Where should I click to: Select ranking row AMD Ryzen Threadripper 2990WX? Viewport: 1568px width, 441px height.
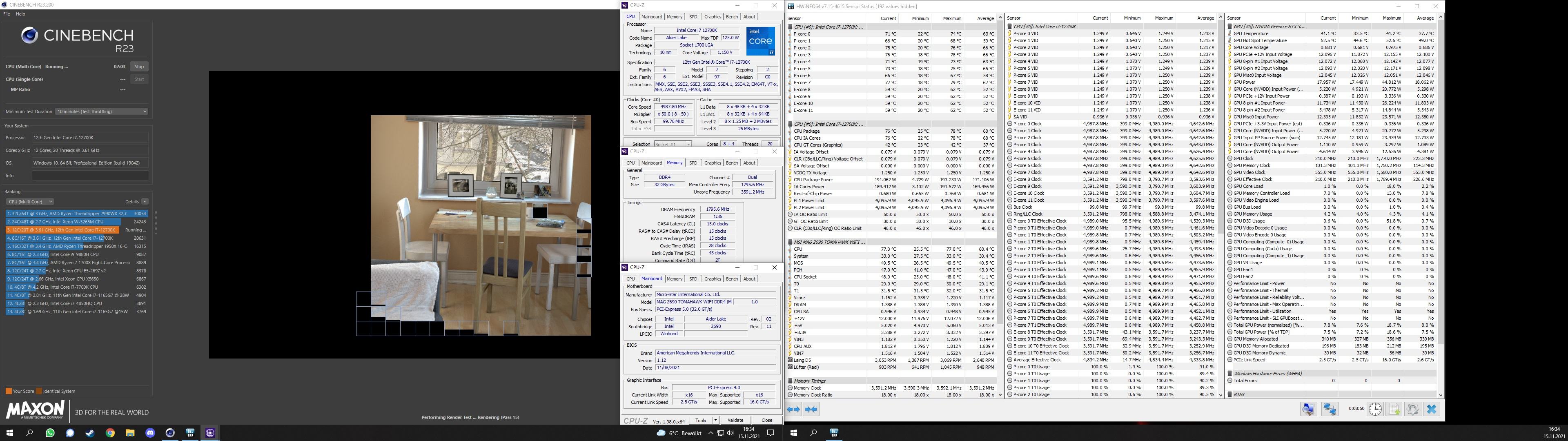click(77, 214)
